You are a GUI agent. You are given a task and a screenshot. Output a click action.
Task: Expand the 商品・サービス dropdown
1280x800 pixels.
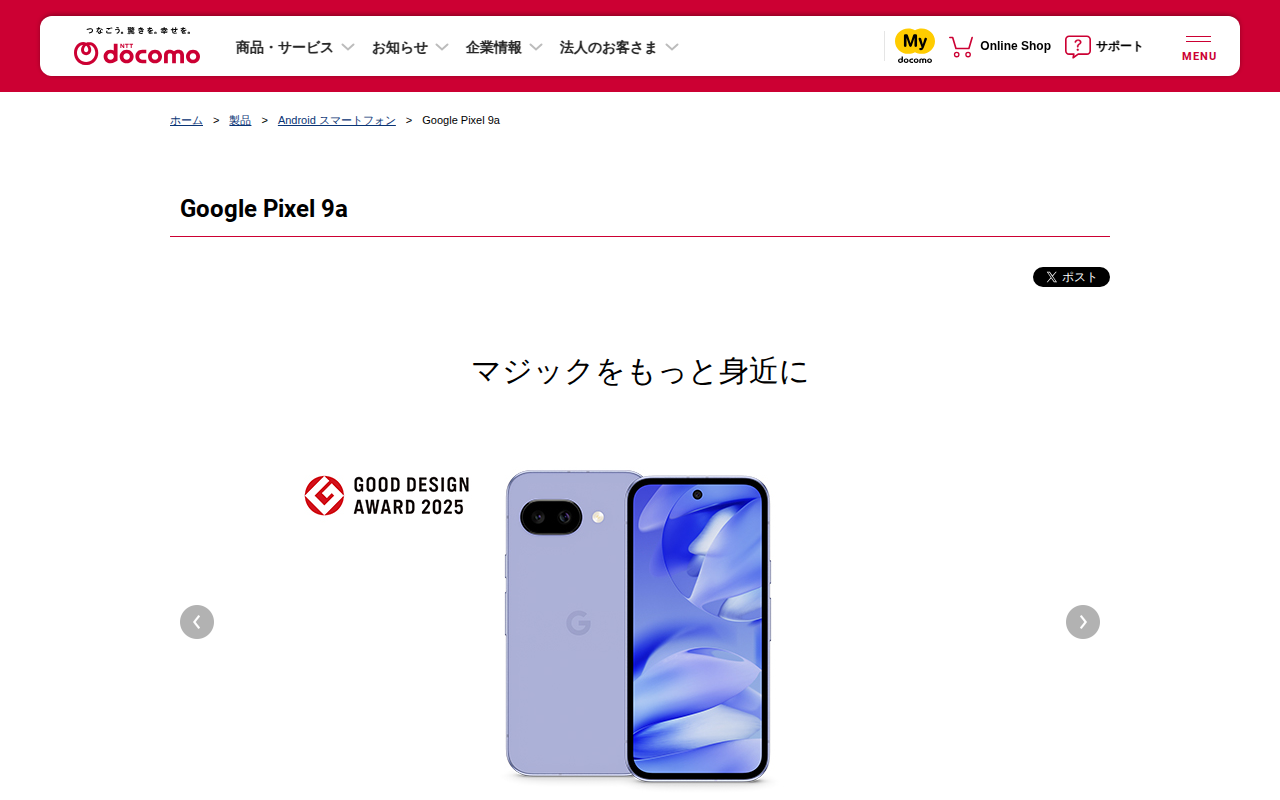(295, 47)
